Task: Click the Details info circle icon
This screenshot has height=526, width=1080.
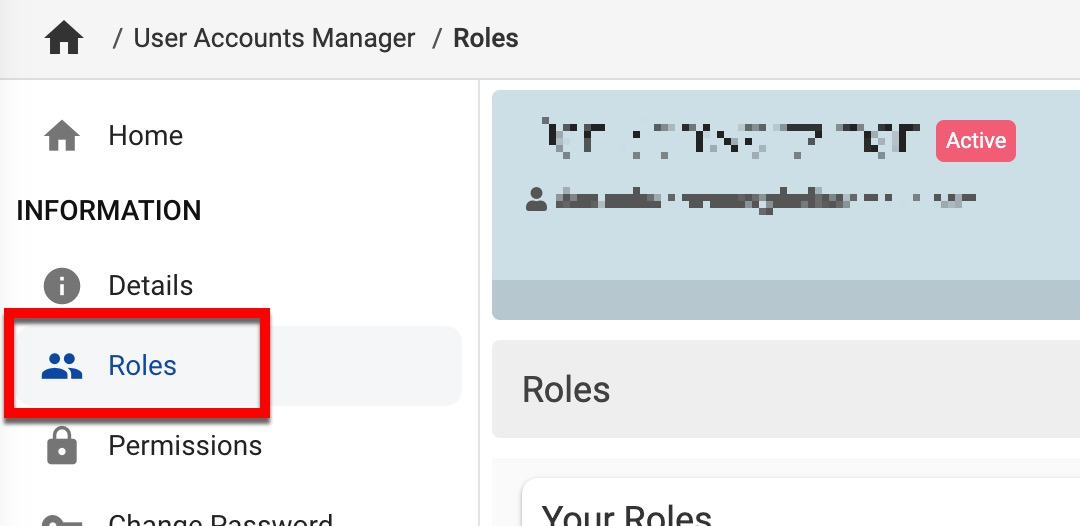Action: click(x=62, y=286)
